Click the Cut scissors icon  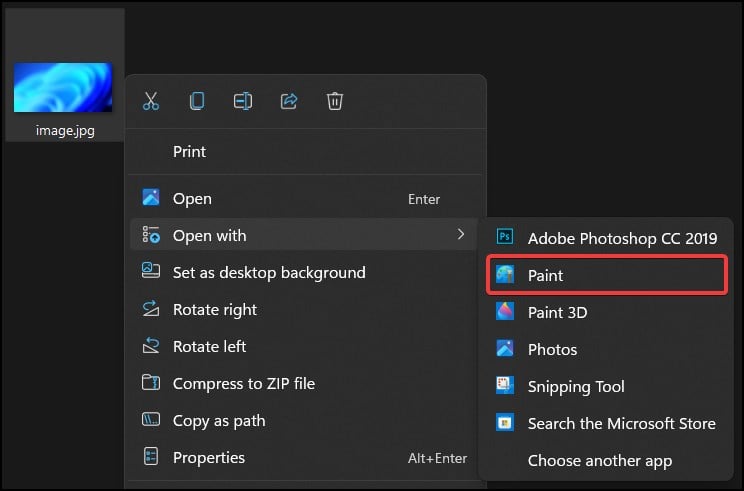[151, 101]
